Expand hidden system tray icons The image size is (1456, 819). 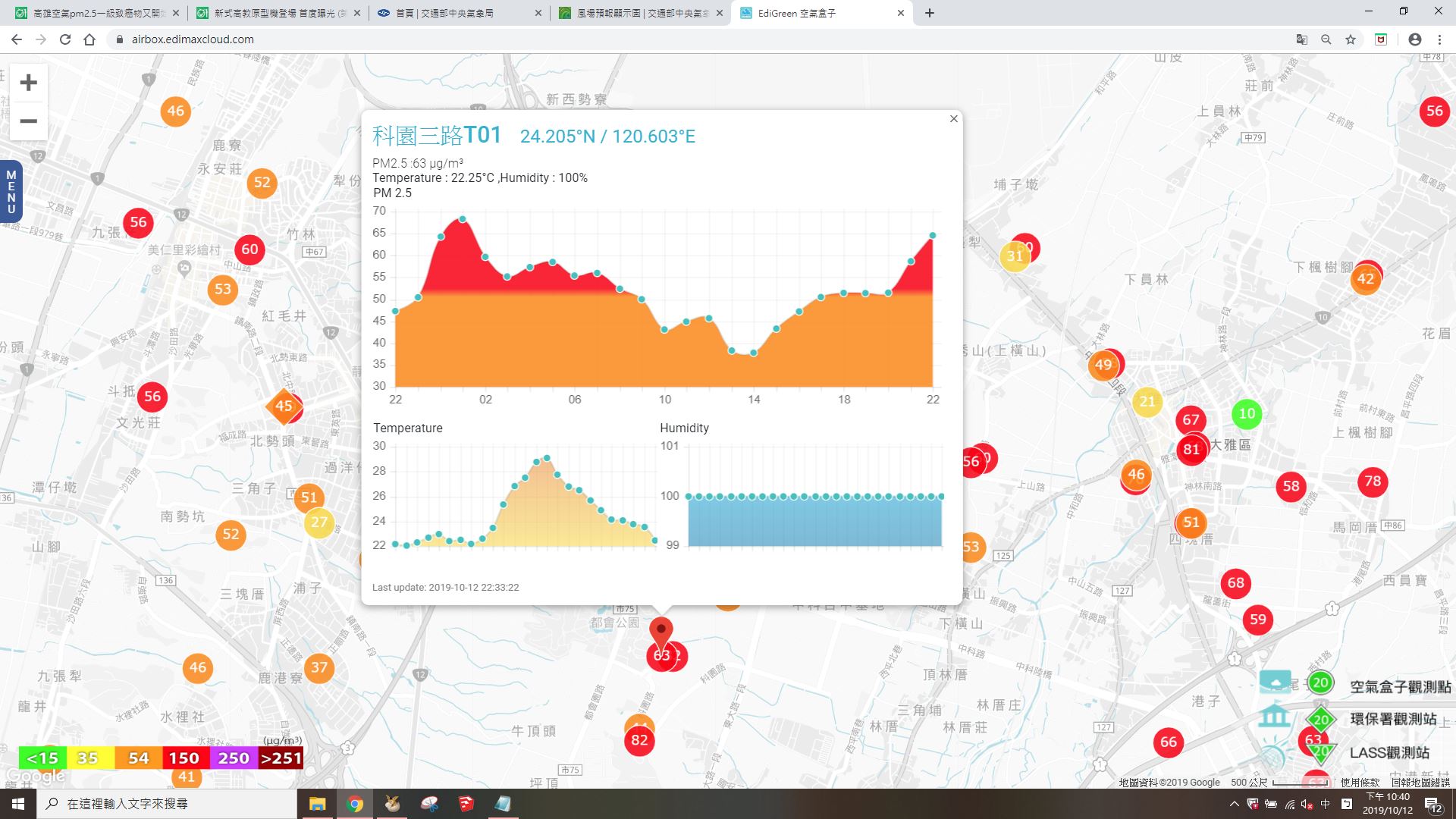(1234, 804)
